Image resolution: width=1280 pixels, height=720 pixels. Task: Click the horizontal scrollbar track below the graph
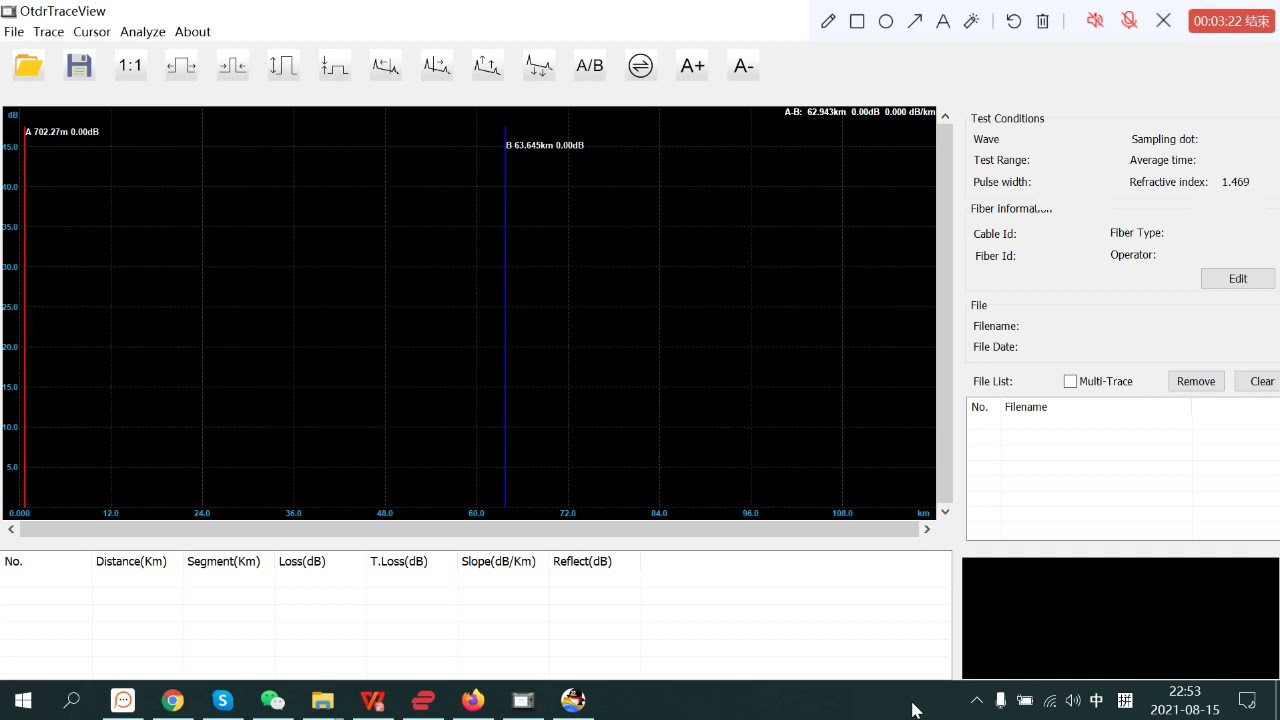pos(469,529)
